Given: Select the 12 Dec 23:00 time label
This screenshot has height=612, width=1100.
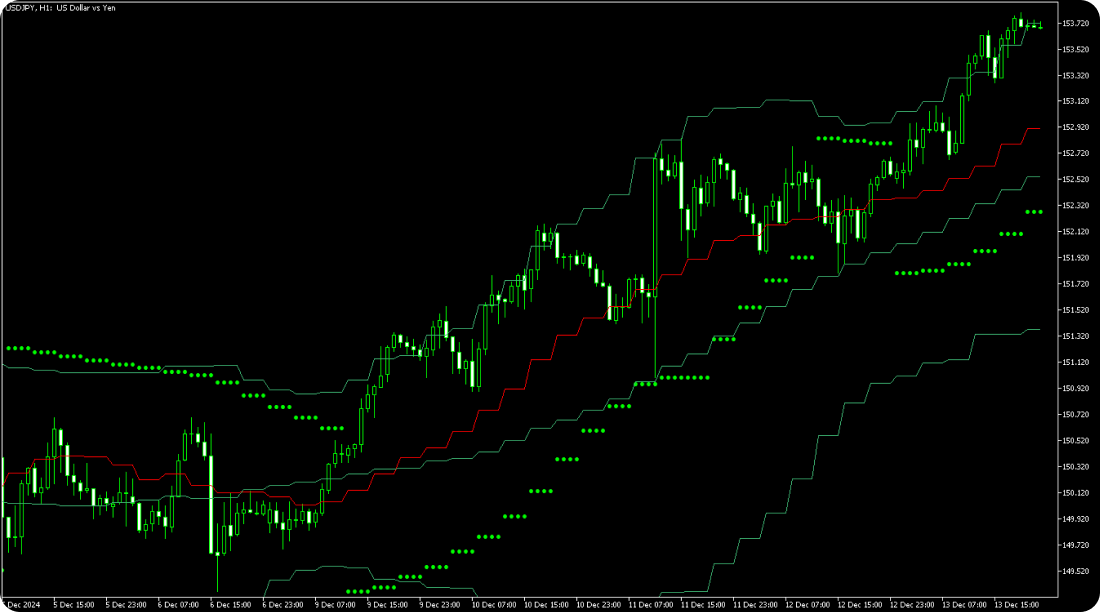Looking at the screenshot, I should coord(912,604).
